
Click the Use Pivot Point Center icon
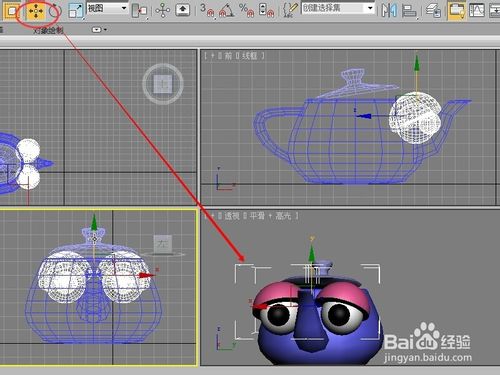[x=139, y=10]
